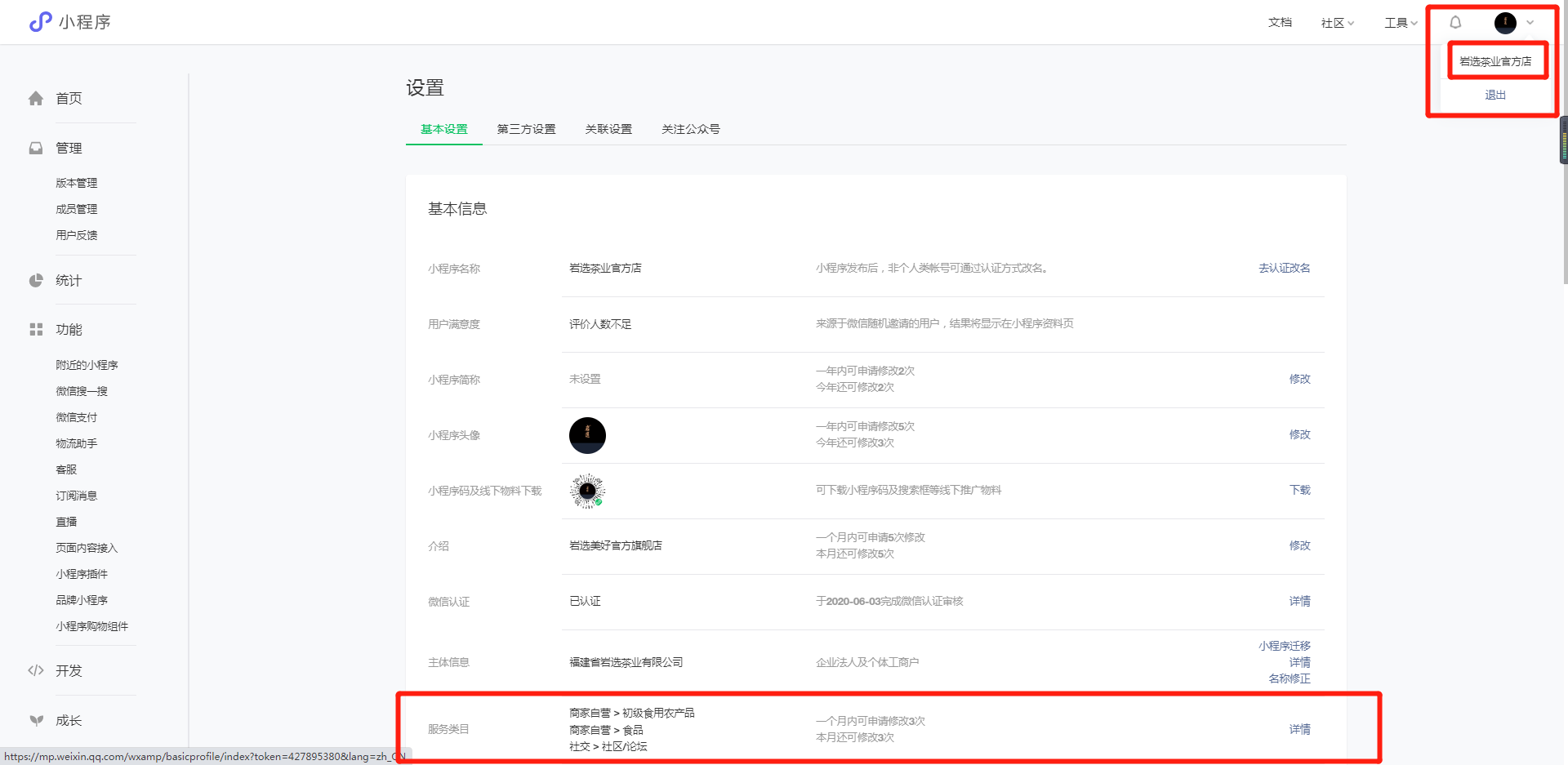The width and height of the screenshot is (1568, 765).
Task: Open 订阅消息 in the sidebar
Action: coord(77,496)
